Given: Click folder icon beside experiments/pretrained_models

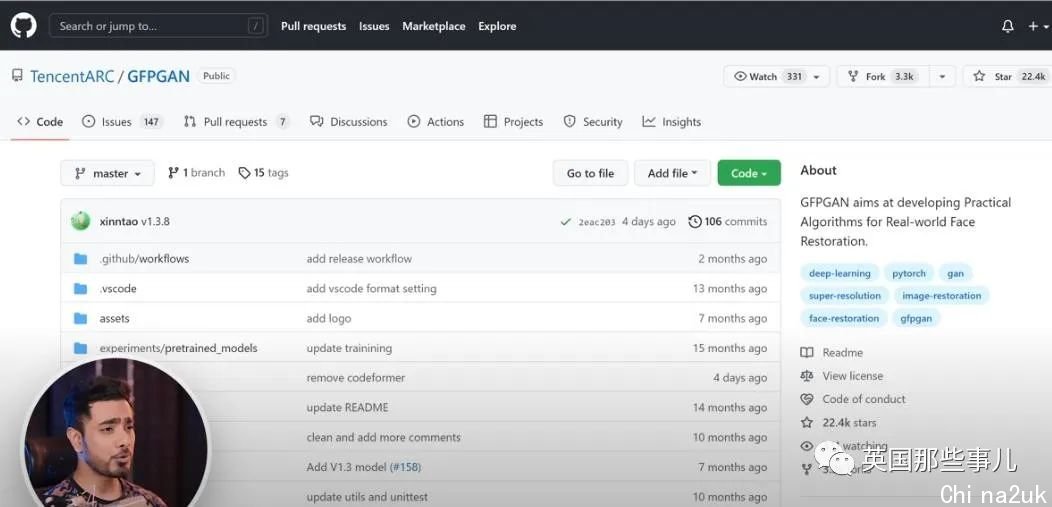Looking at the screenshot, I should [x=81, y=348].
